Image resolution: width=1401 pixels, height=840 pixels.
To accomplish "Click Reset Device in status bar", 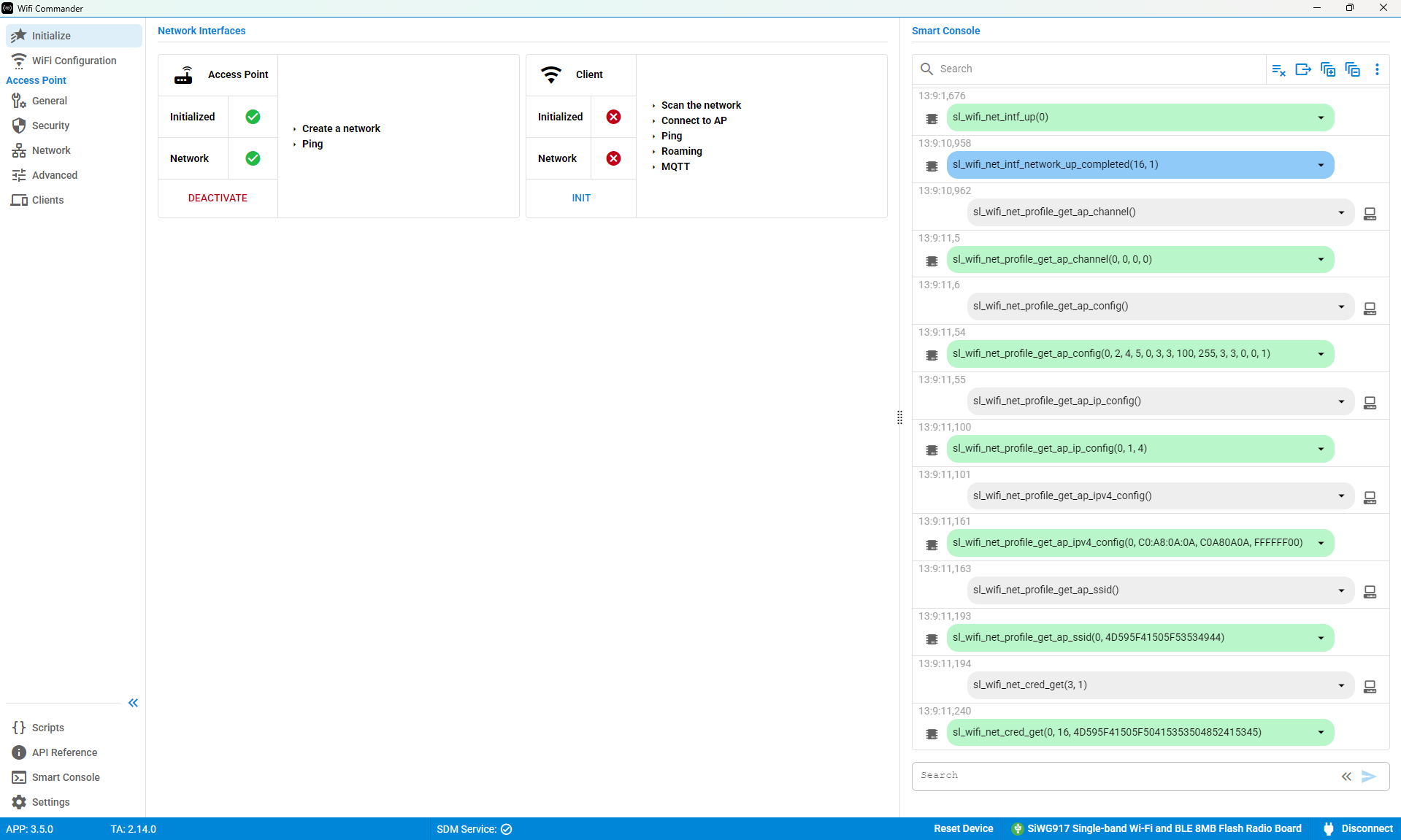I will tap(963, 829).
